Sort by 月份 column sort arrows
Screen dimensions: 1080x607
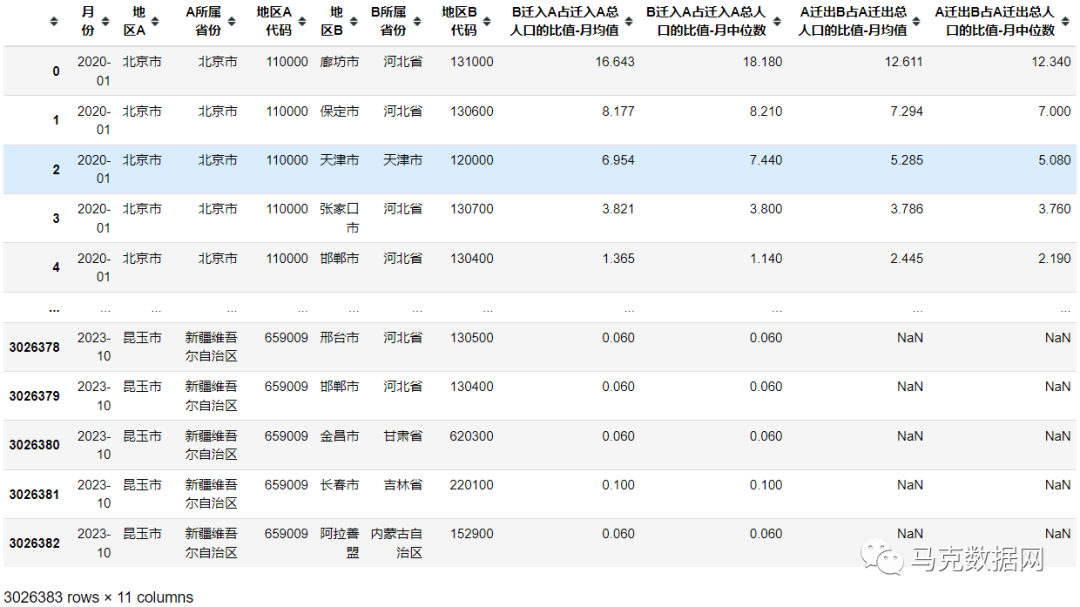point(105,21)
